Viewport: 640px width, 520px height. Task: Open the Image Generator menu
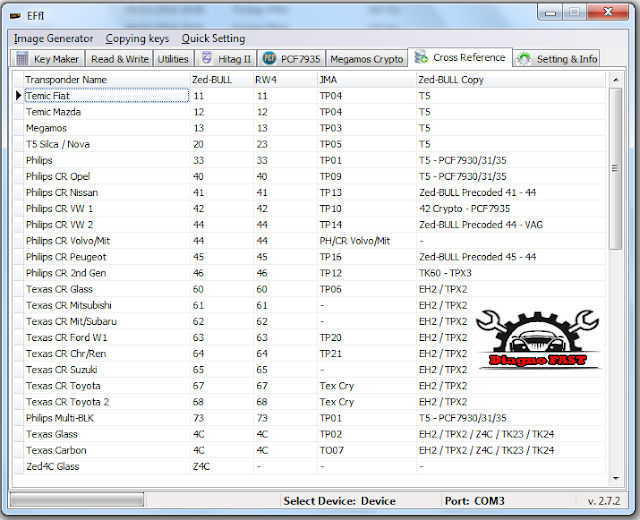tap(53, 38)
